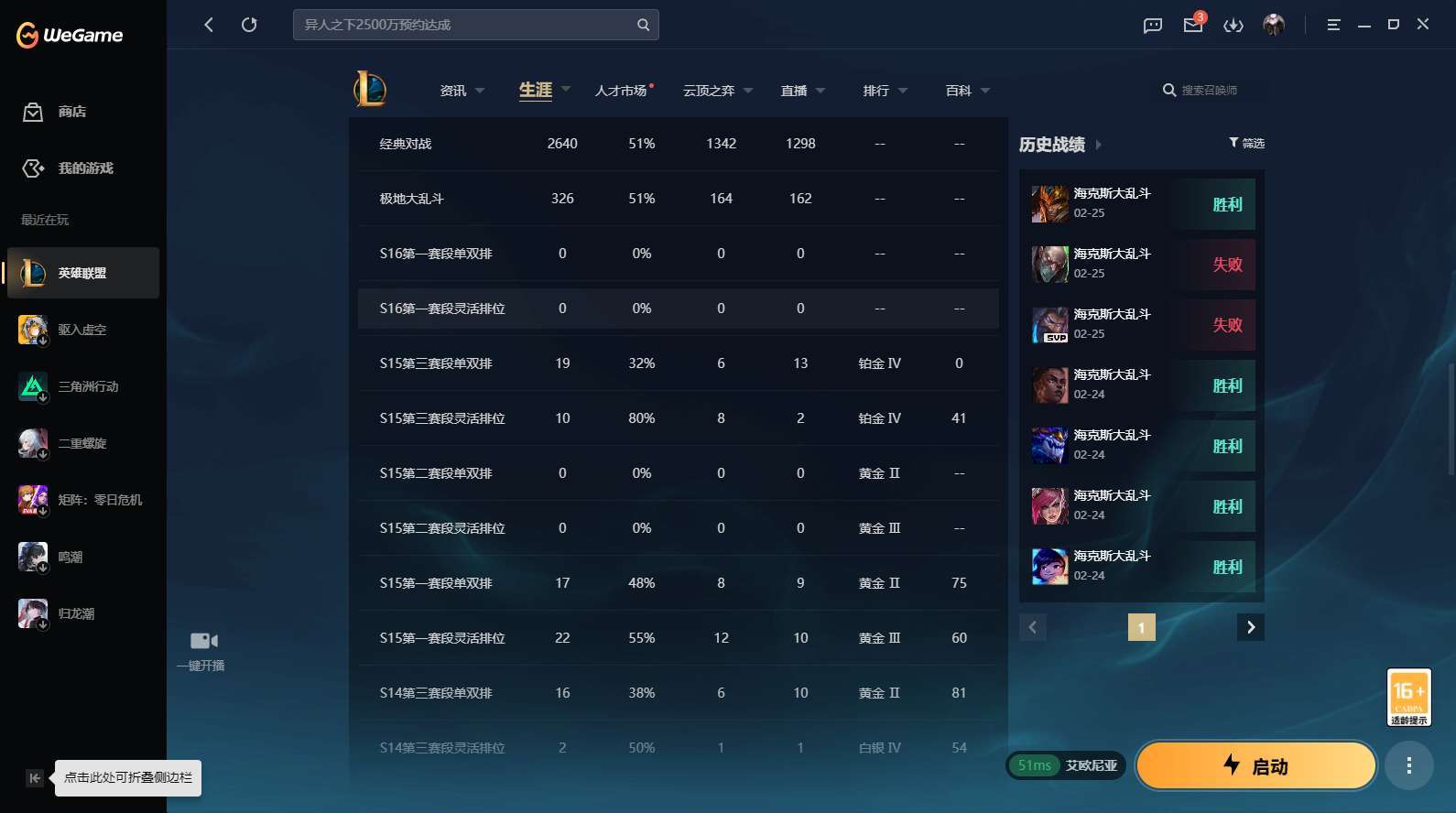The width and height of the screenshot is (1456, 813).
Task: Open the three-dot more options button
Action: [1408, 765]
